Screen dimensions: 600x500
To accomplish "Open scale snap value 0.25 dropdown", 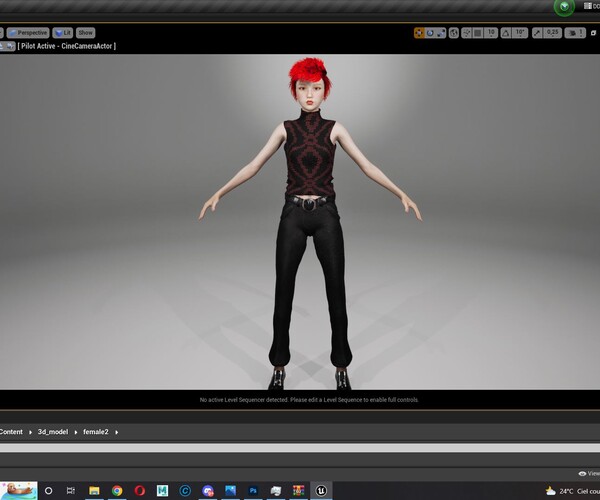I will coord(552,33).
